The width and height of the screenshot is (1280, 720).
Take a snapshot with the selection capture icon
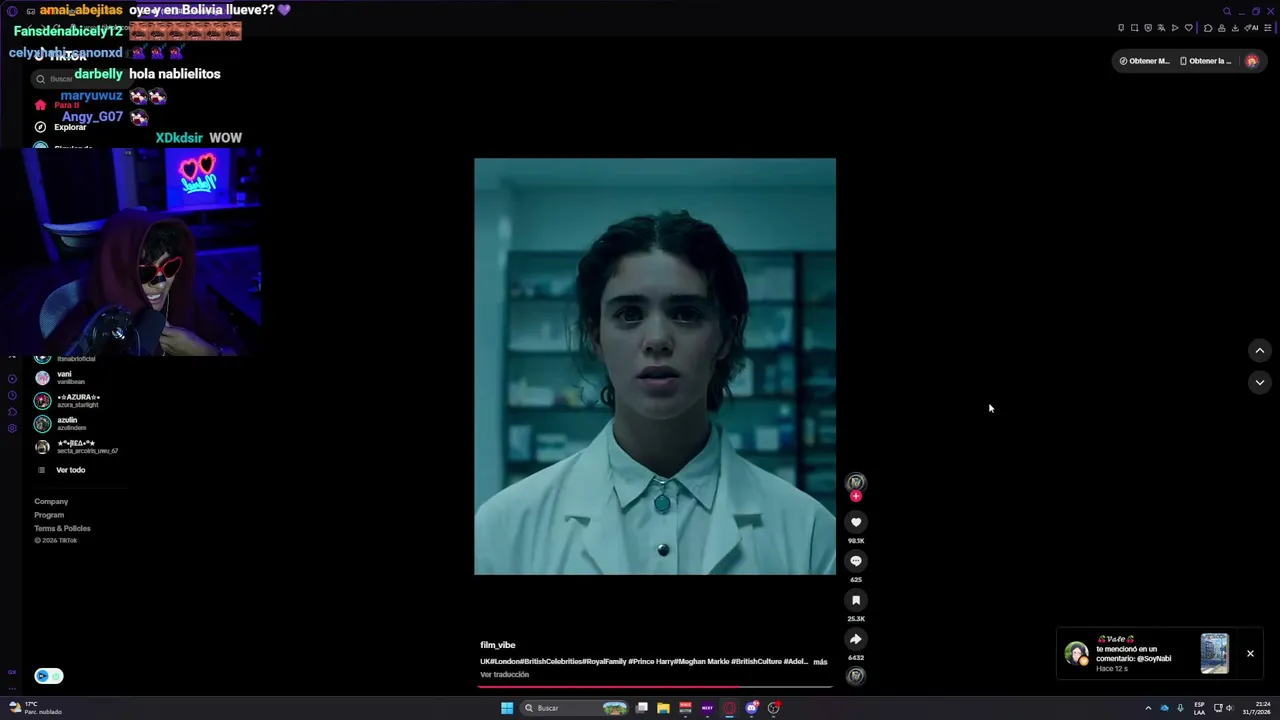pyautogui.click(x=1135, y=28)
